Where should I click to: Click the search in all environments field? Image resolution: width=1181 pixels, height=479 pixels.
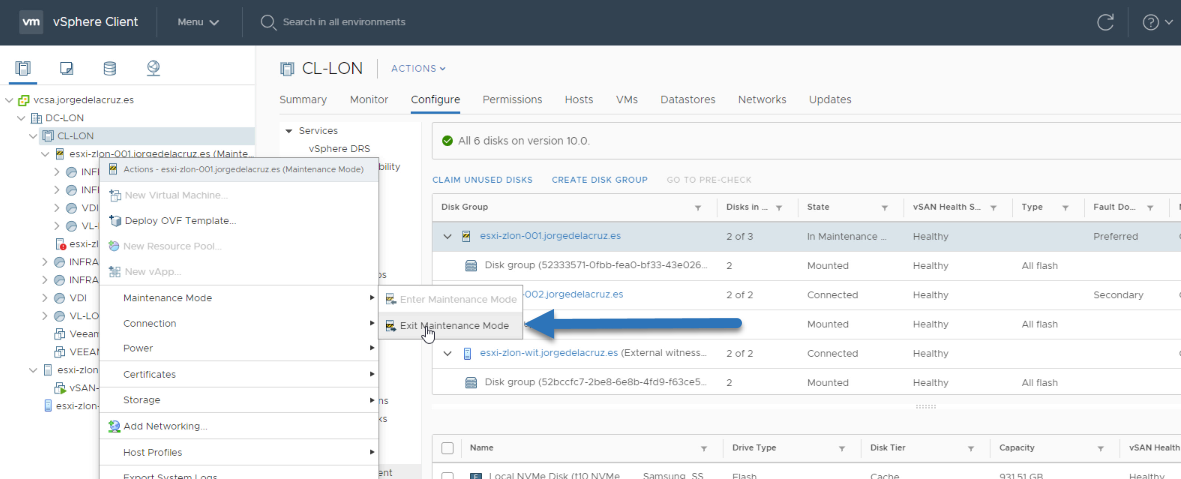[x=344, y=23]
